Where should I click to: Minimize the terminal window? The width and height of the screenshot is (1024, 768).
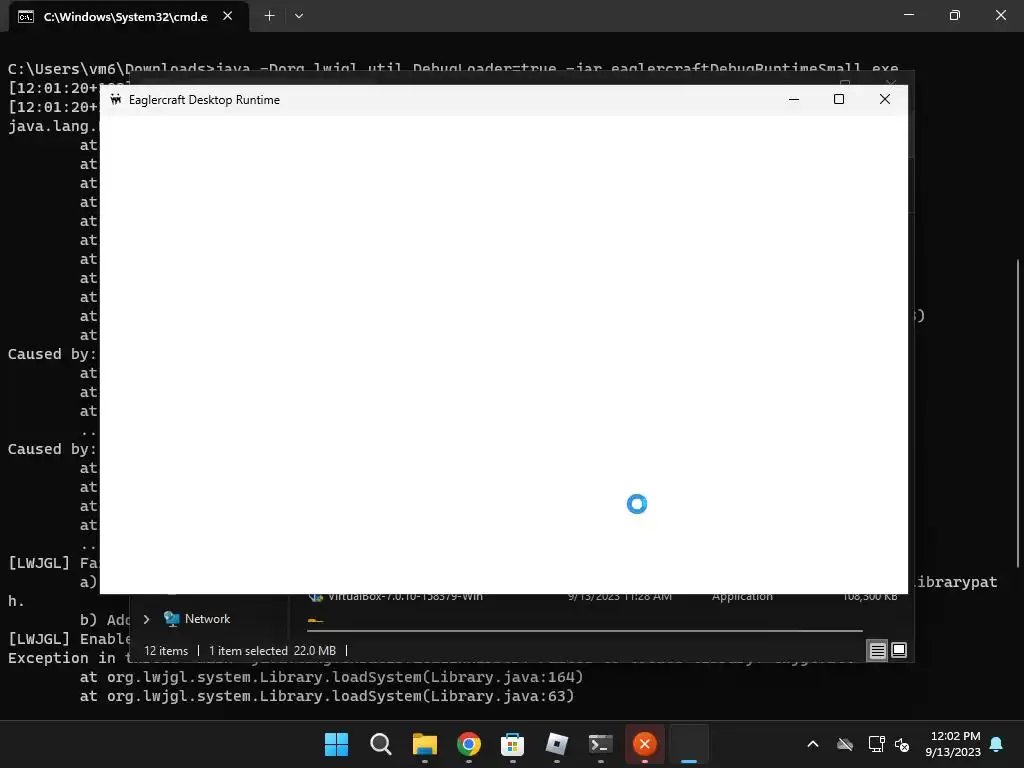tap(908, 15)
